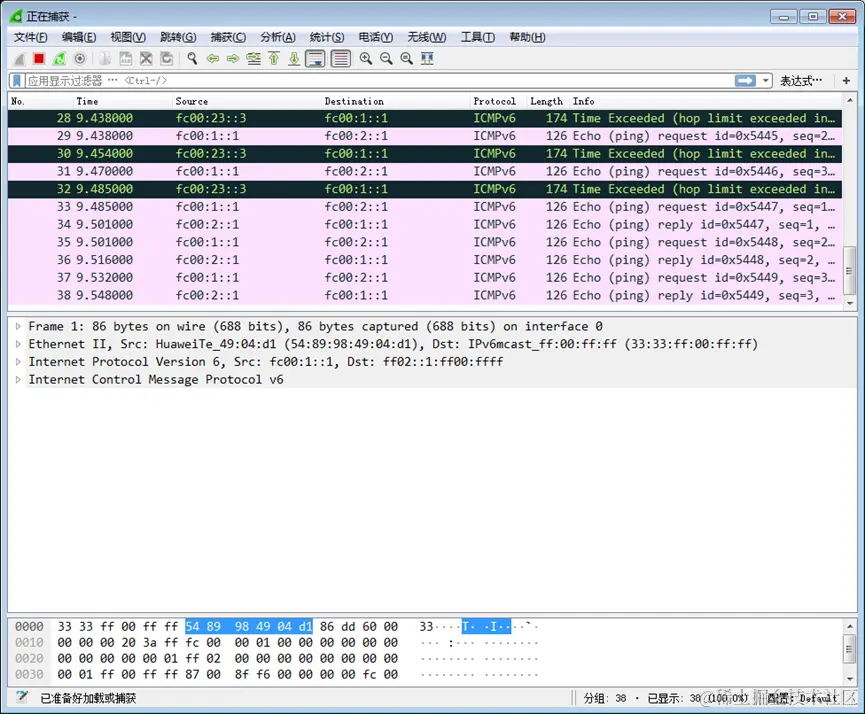Click the 表达式 expression button
Viewport: 865px width, 714px height.
[x=801, y=81]
